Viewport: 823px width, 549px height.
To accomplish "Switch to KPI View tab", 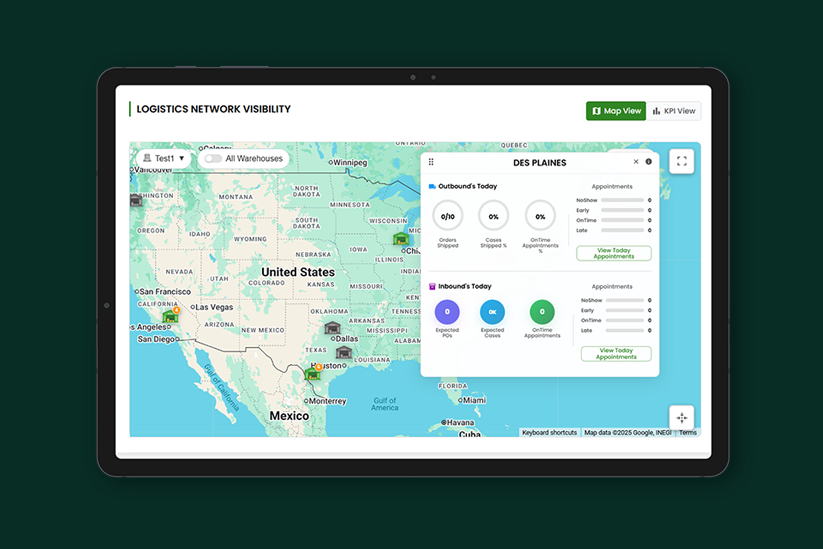I will point(674,111).
